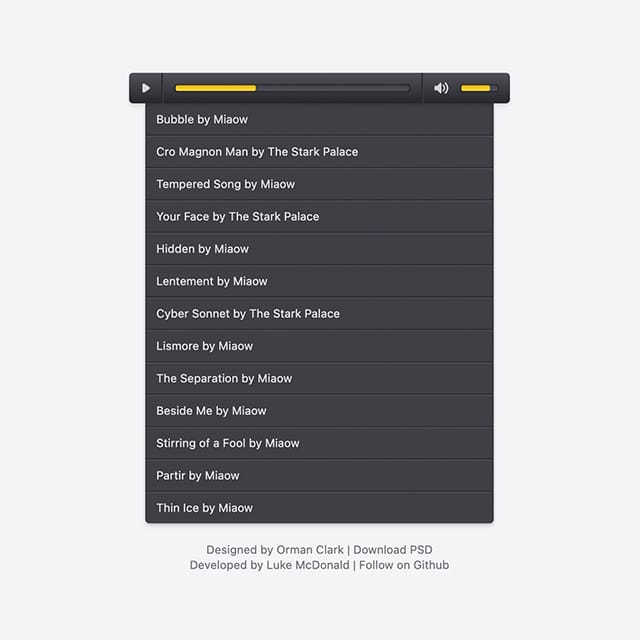Play Thin Ice by Miaow
The image size is (640, 640).
click(319, 508)
